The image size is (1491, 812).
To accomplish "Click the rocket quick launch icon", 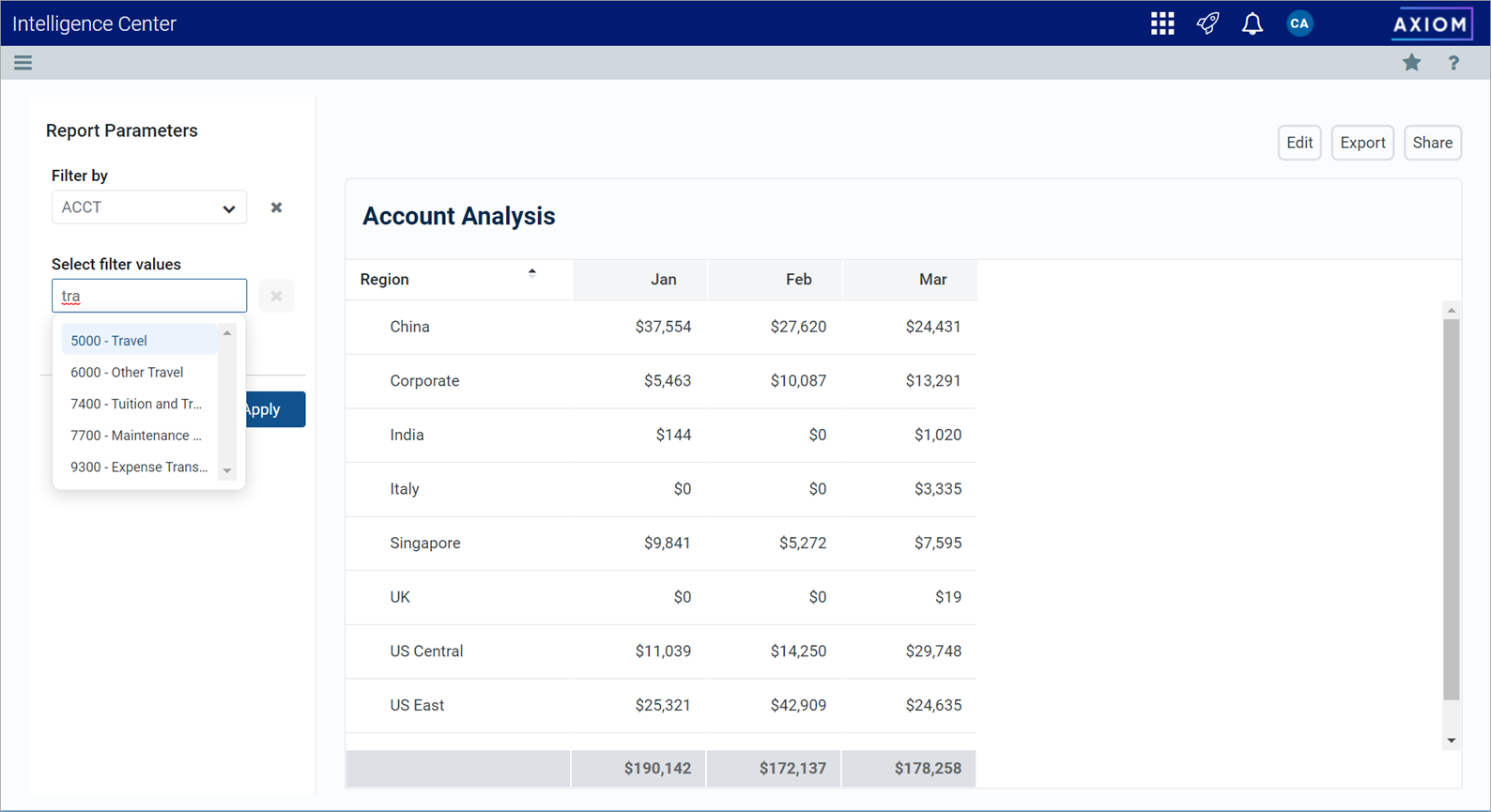I will coord(1207,23).
